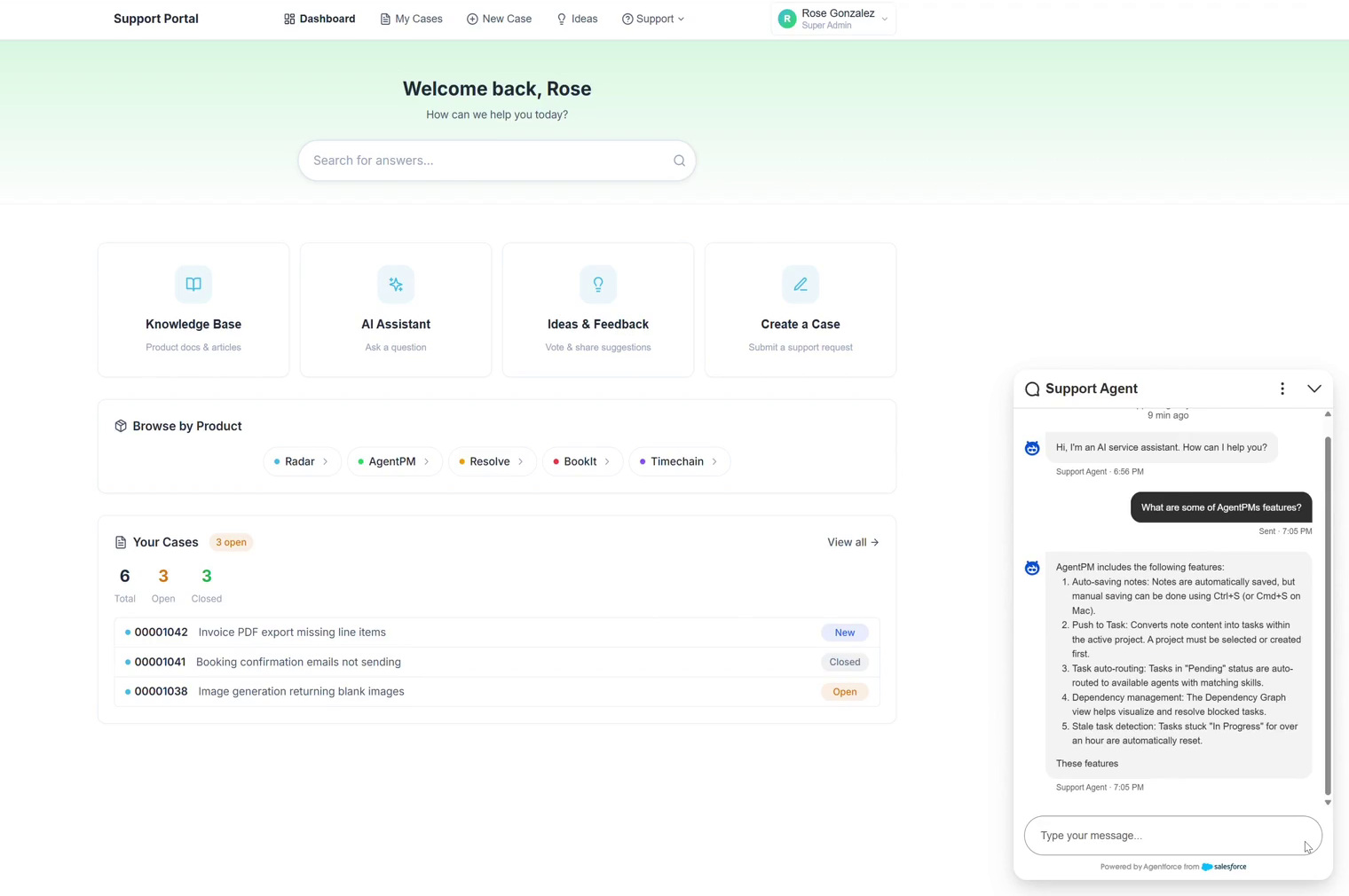
Task: Go to the Dashboard tab
Action: 319,19
